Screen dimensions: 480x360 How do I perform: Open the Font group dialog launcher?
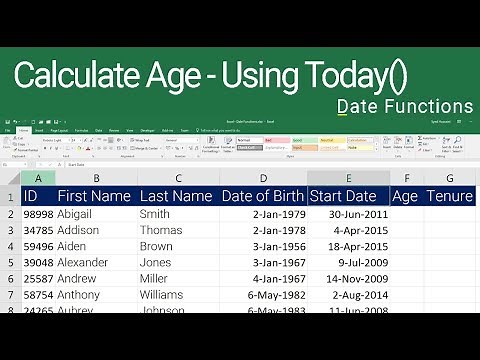93,156
